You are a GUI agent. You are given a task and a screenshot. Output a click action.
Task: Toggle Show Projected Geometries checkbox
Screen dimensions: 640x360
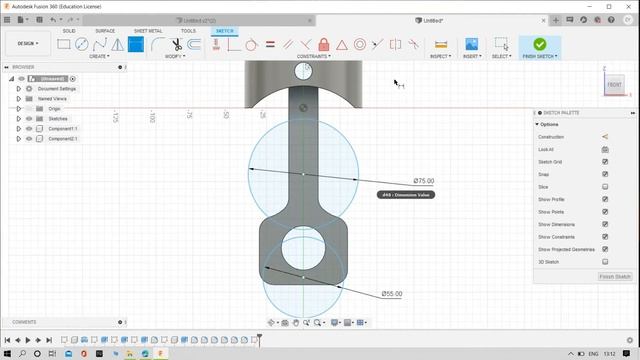pyautogui.click(x=605, y=249)
